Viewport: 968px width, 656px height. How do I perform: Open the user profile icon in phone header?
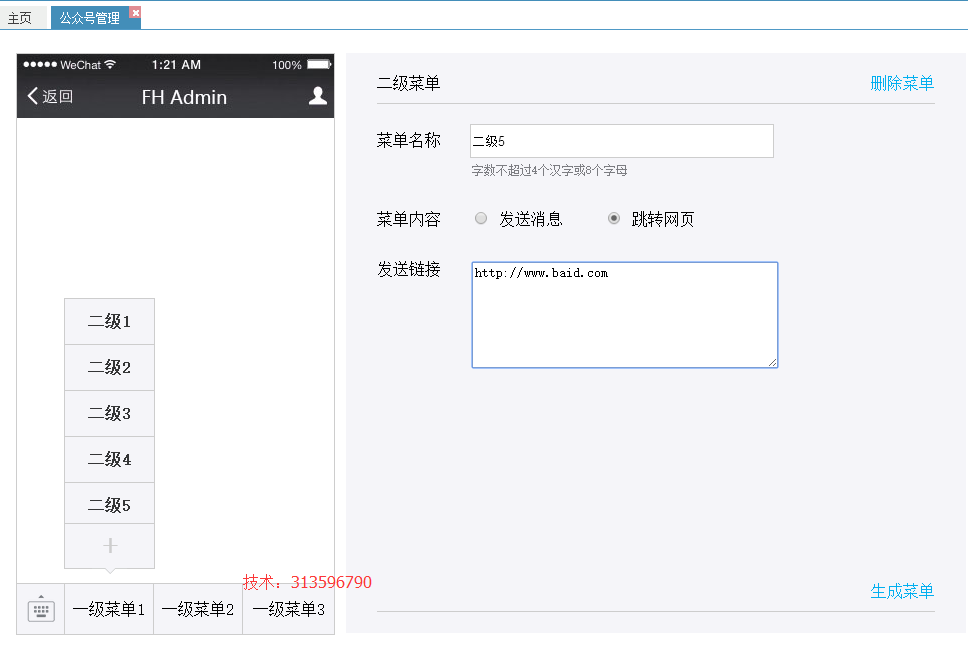click(317, 96)
